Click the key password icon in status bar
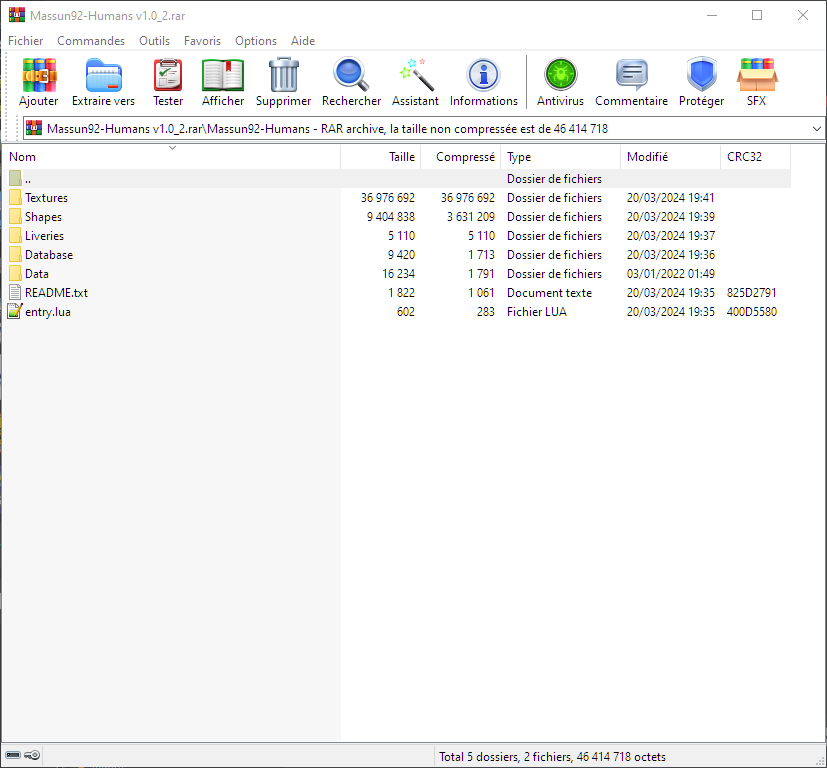This screenshot has height=768, width=827. click(x=32, y=755)
